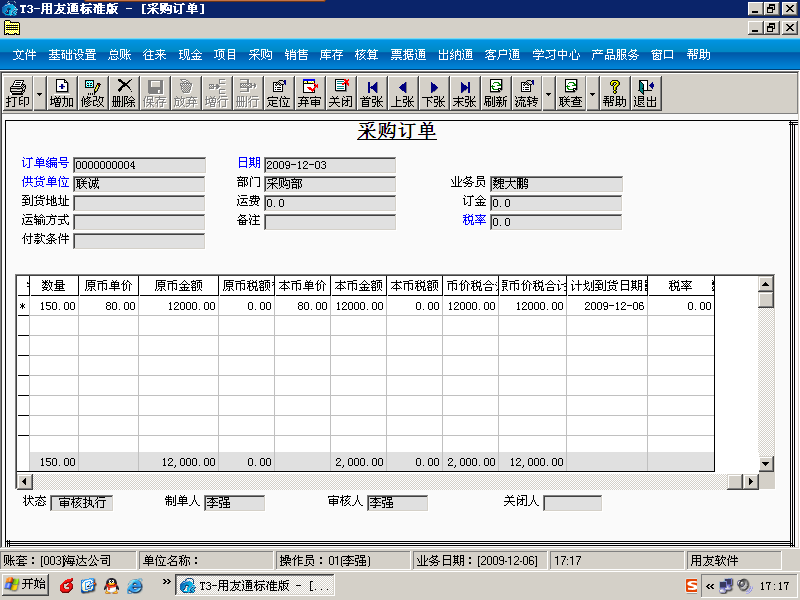Image resolution: width=800 pixels, height=600 pixels.
Task: Open the QQ penguin quick launch icon
Action: point(111,586)
